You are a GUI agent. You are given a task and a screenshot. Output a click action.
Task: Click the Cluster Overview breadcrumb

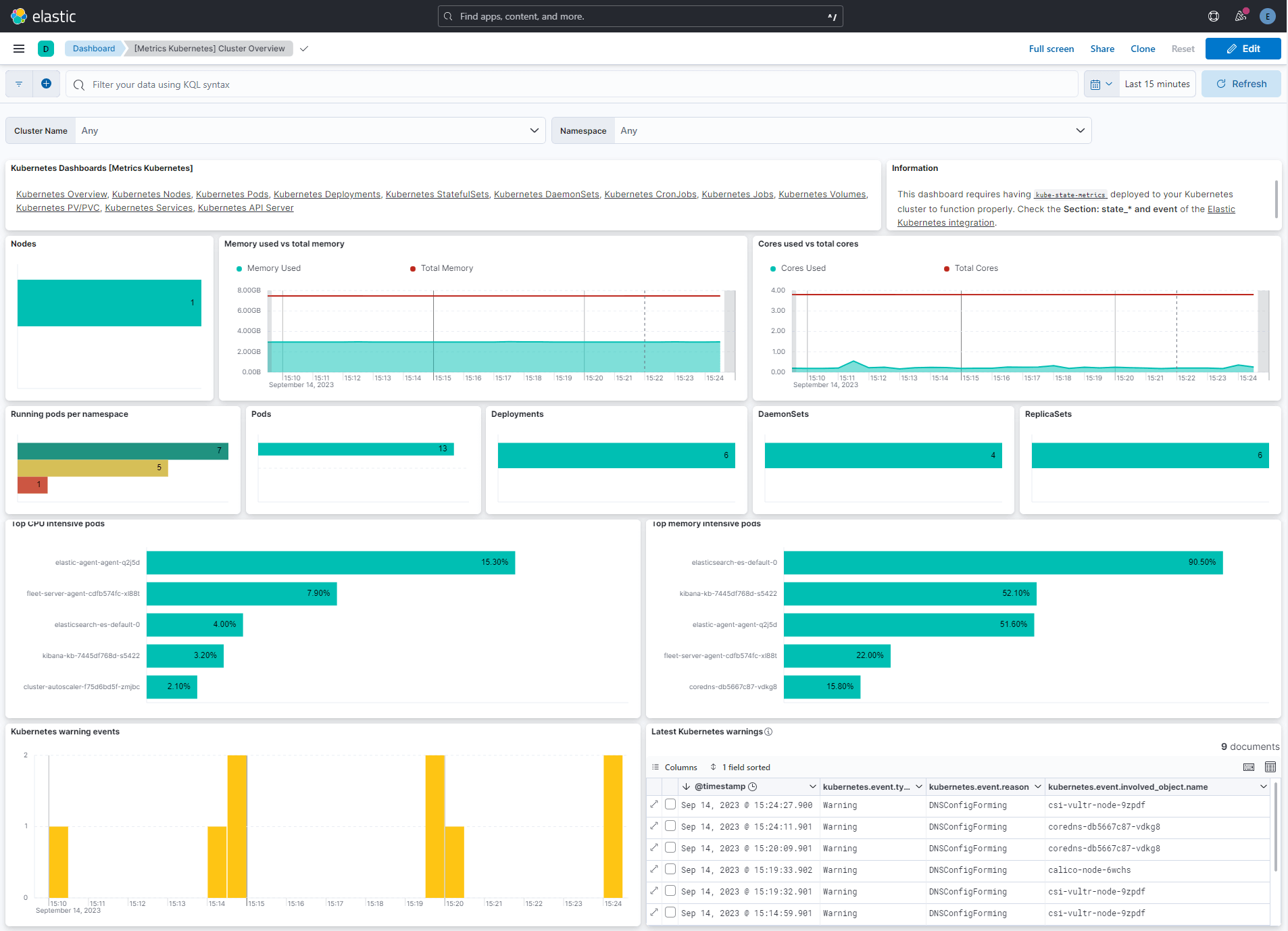pos(209,49)
